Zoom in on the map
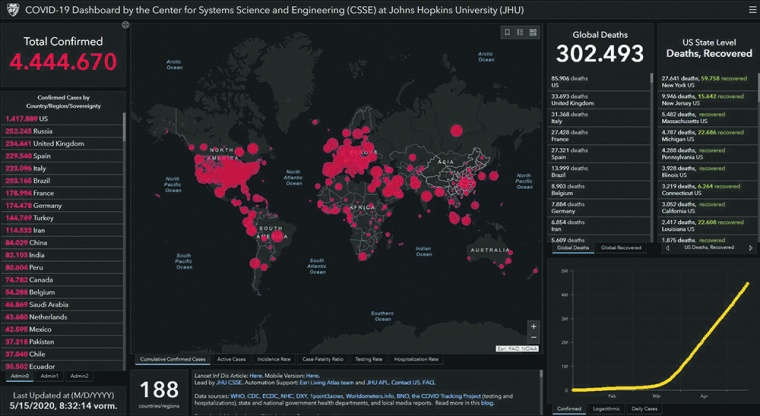The image size is (760, 416). (533, 326)
